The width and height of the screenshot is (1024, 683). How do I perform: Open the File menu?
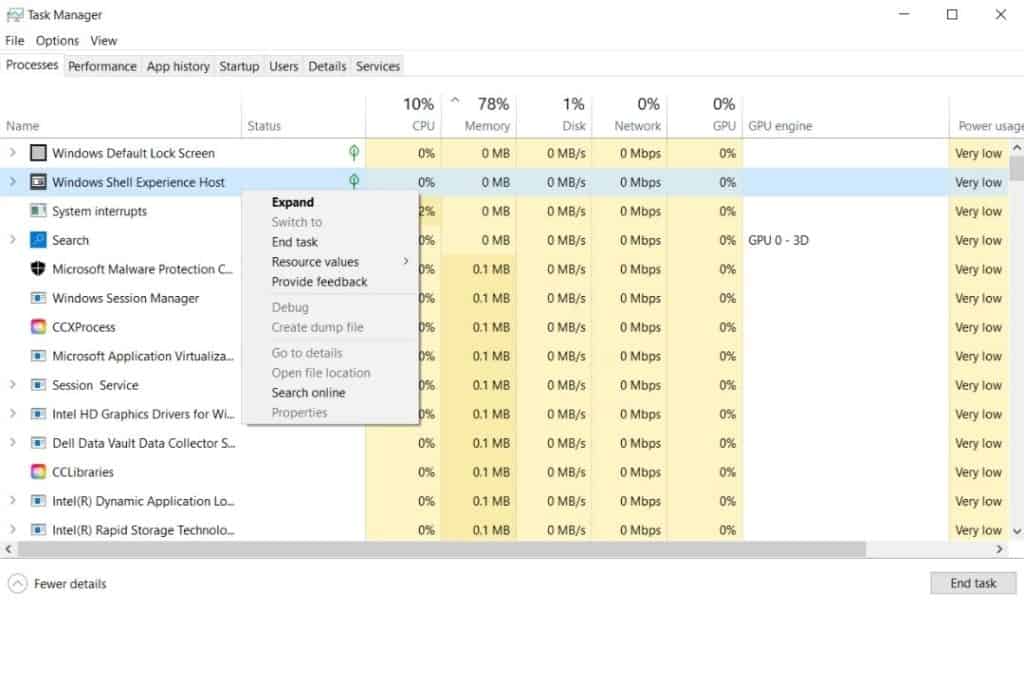[x=14, y=40]
